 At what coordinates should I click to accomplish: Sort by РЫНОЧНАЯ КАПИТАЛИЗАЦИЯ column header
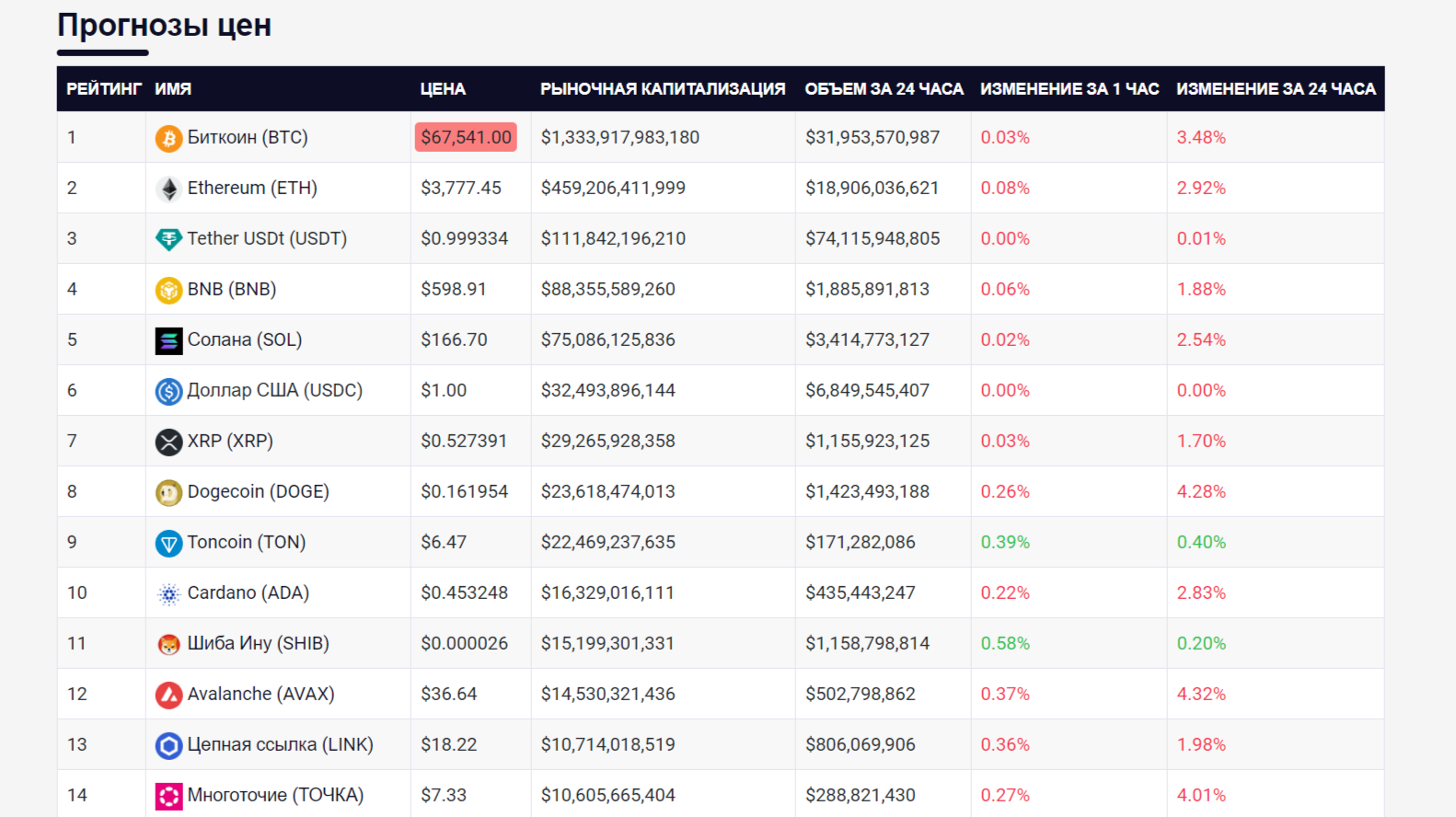point(663,89)
